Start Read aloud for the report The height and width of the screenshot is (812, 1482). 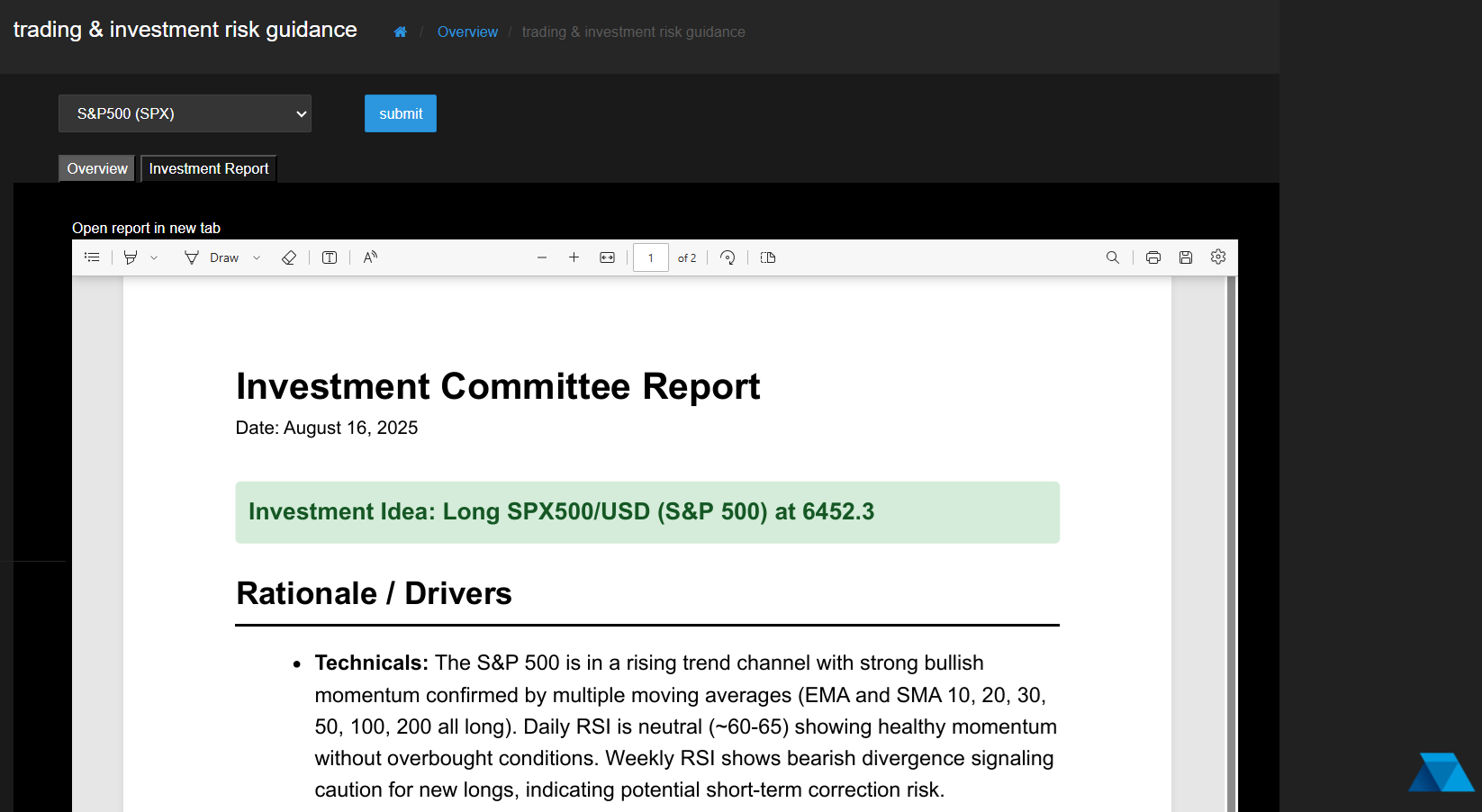pyautogui.click(x=369, y=257)
